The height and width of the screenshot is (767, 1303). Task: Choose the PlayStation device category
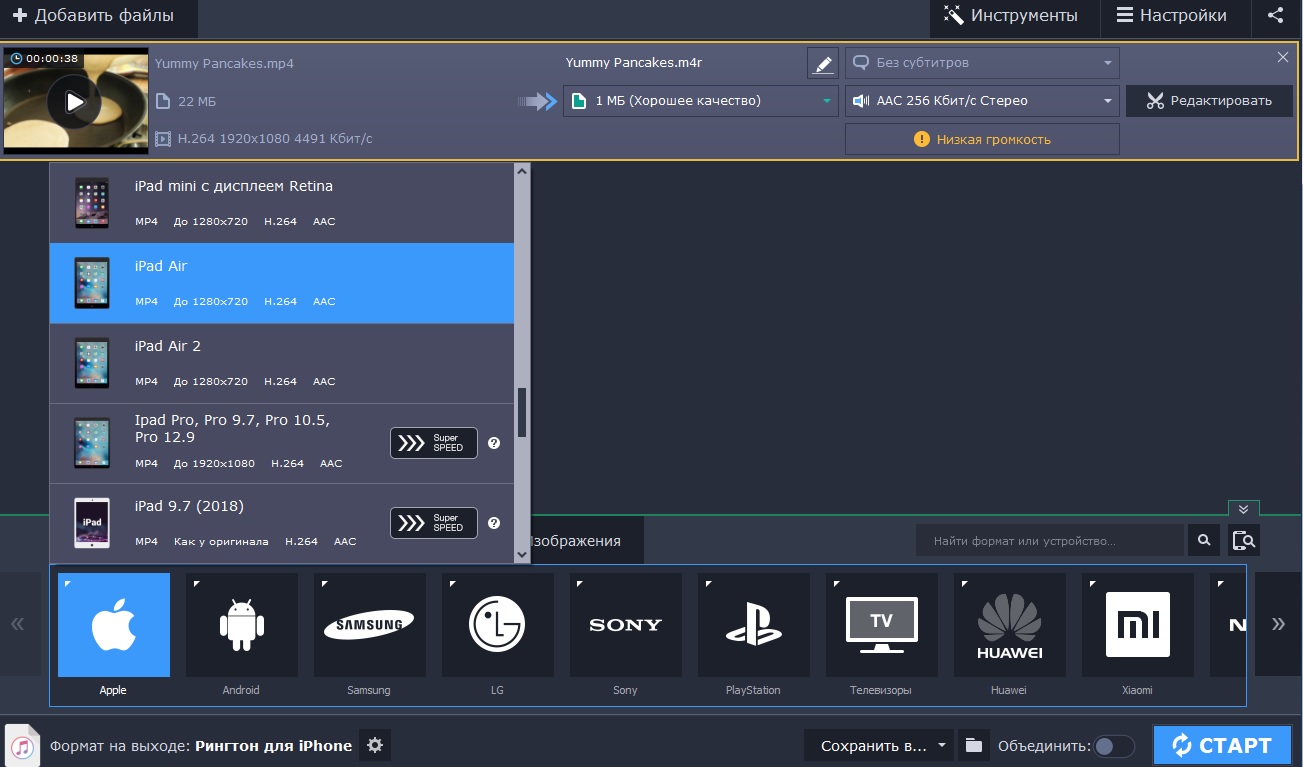click(753, 626)
